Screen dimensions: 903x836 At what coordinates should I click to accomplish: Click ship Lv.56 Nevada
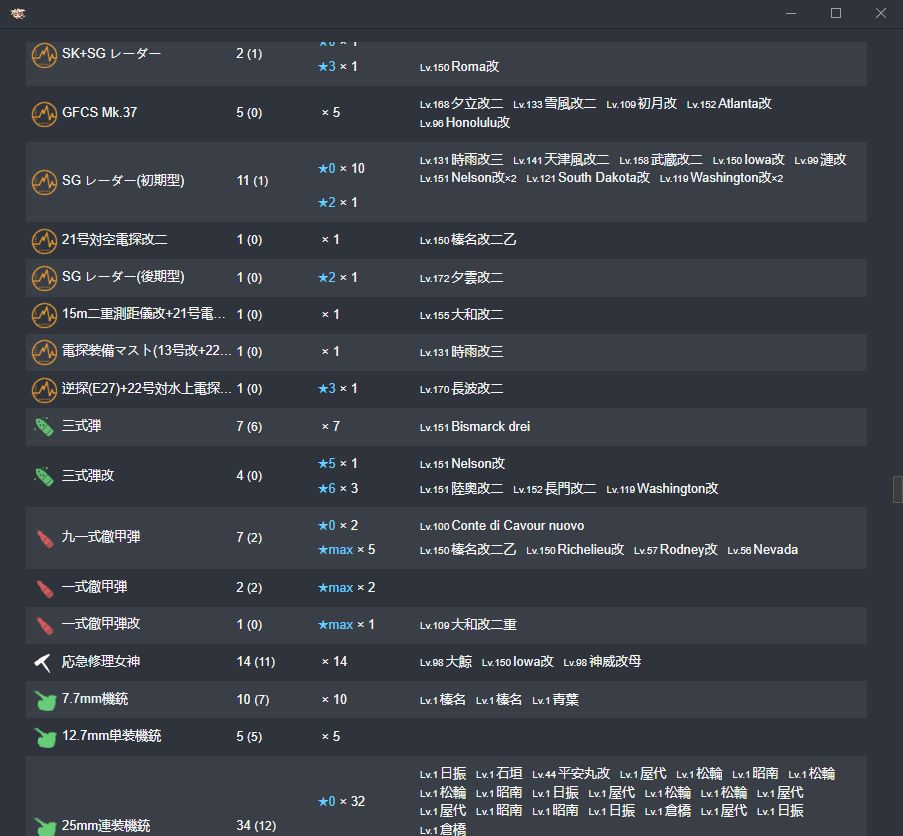[762, 550]
